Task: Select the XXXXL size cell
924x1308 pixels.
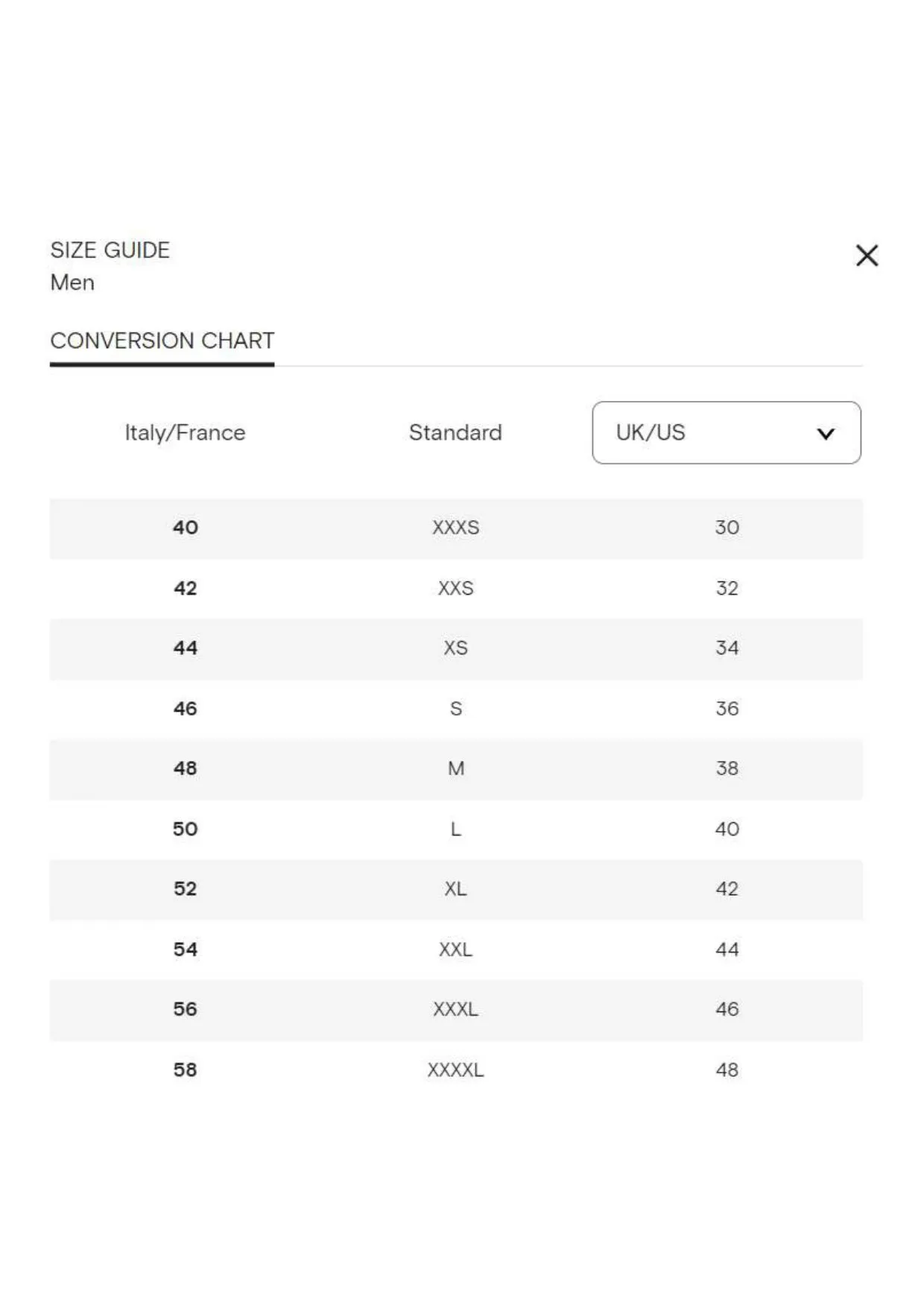Action: coord(455,1070)
